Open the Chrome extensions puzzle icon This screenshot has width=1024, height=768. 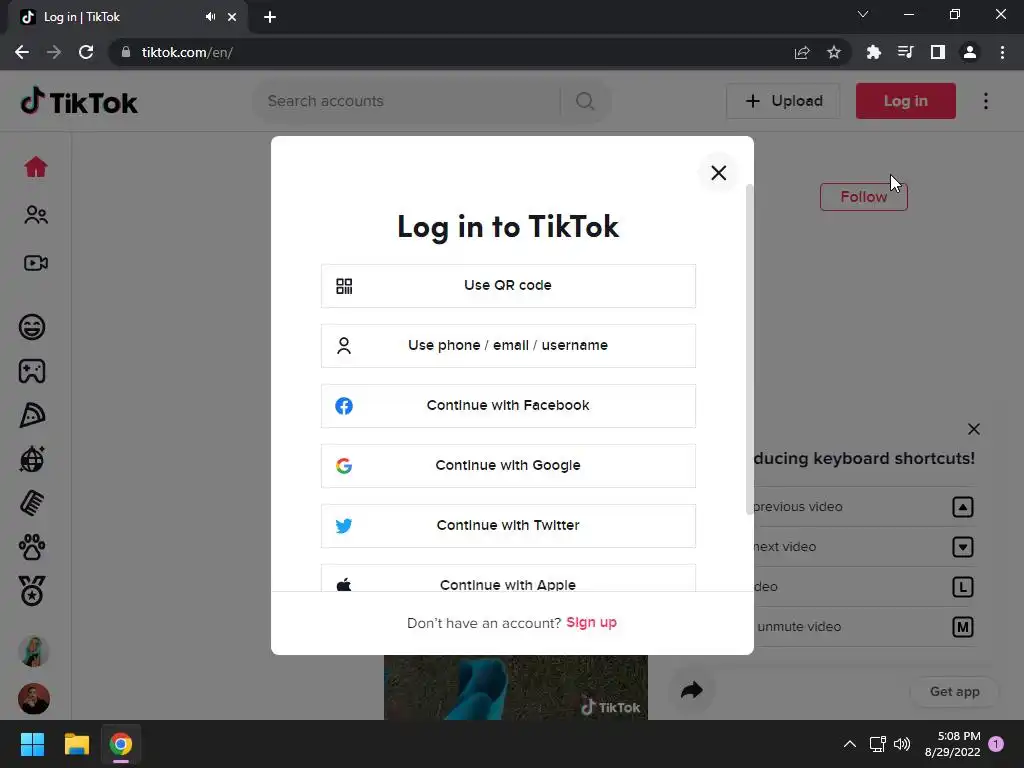(873, 52)
